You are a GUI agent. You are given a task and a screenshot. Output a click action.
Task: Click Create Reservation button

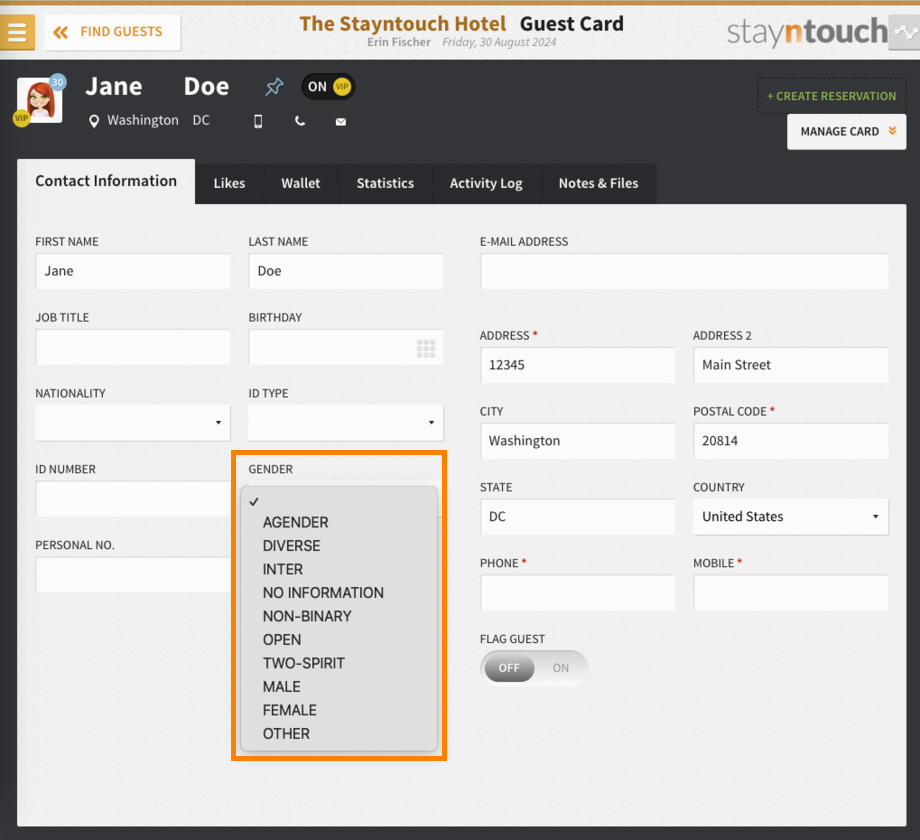coord(831,96)
